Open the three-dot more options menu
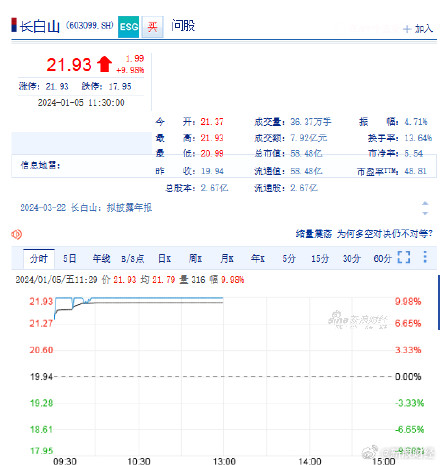This screenshot has height=465, width=440. click(425, 257)
